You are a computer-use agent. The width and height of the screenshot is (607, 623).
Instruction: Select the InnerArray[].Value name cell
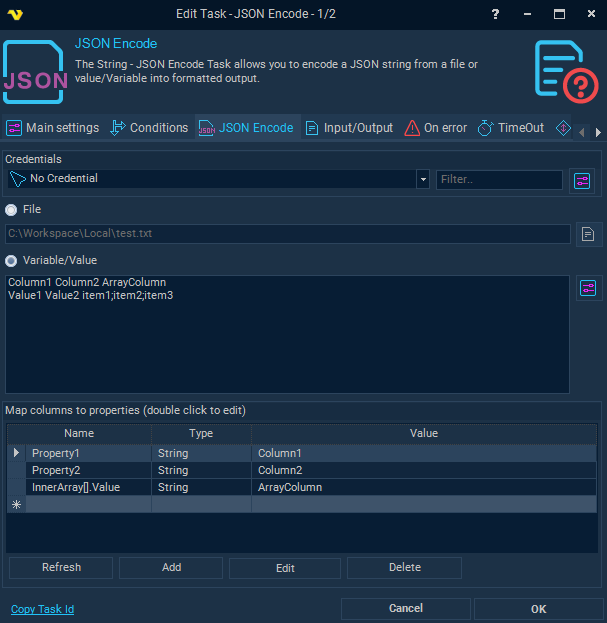coord(89,488)
